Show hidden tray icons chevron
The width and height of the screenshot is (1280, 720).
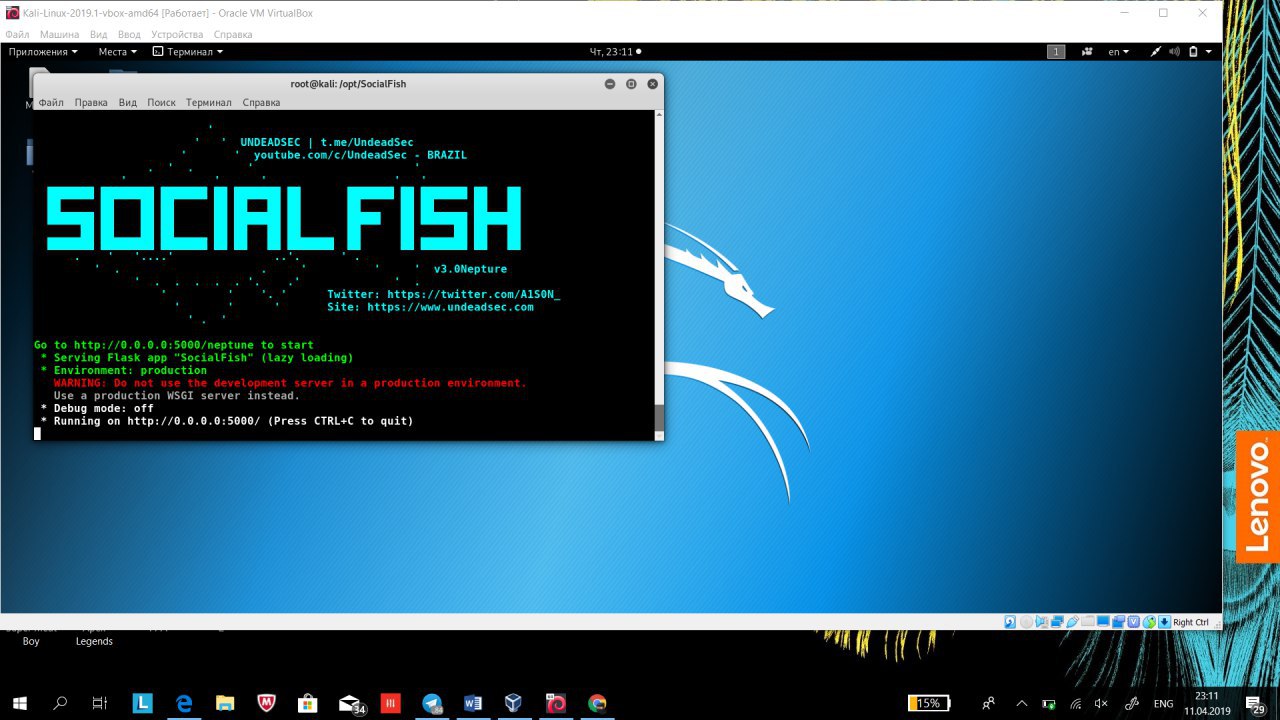pyautogui.click(x=1021, y=703)
